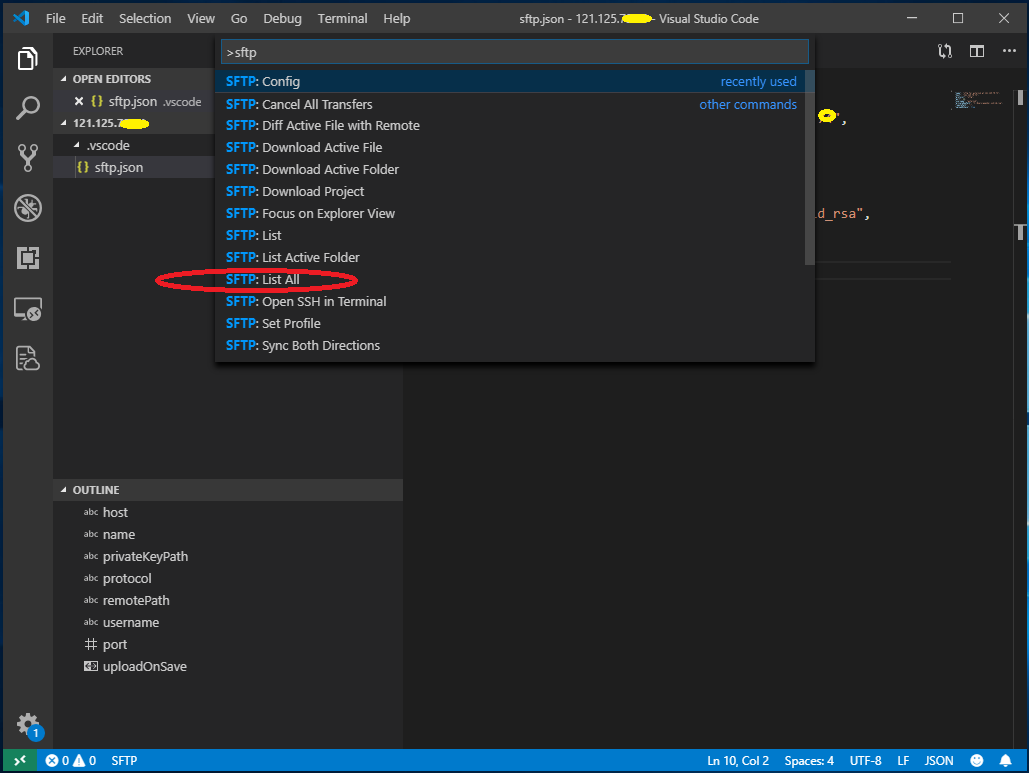Change indentation via Spaces: 4
Viewport: 1029px width, 773px height.
click(x=809, y=761)
